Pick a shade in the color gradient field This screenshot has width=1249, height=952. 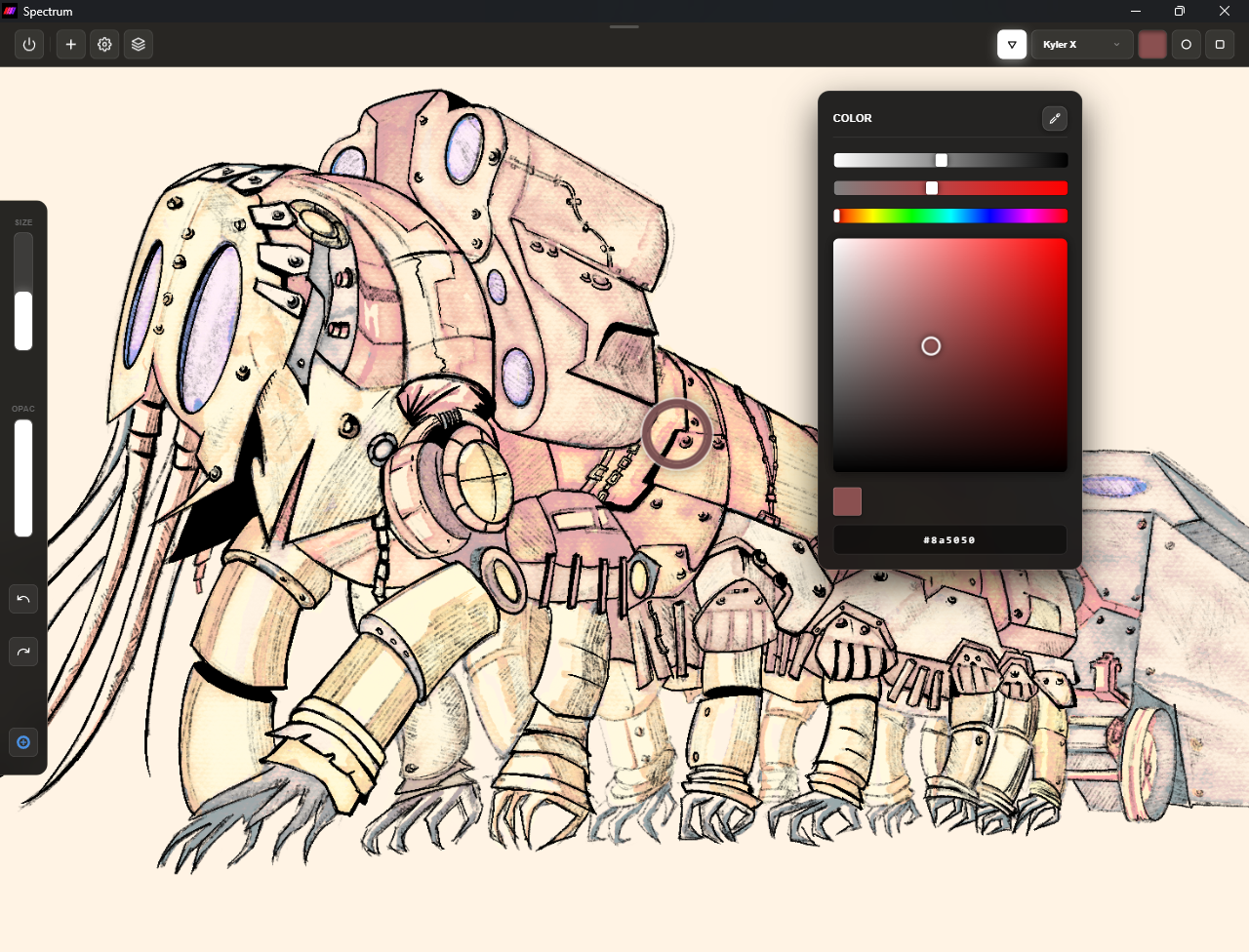930,345
